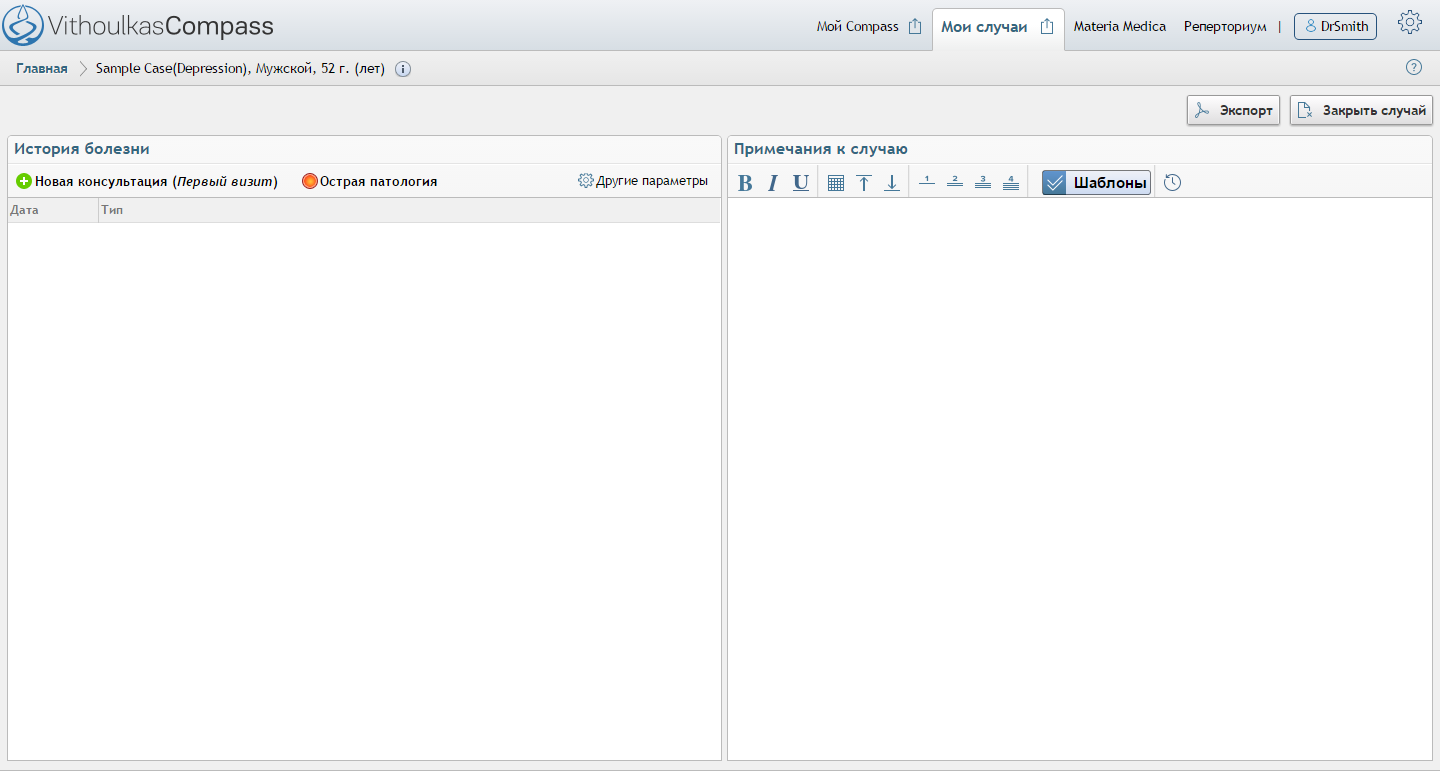Image resolution: width=1440 pixels, height=771 pixels.
Task: Click the История болезни panel title
Action: 82,149
